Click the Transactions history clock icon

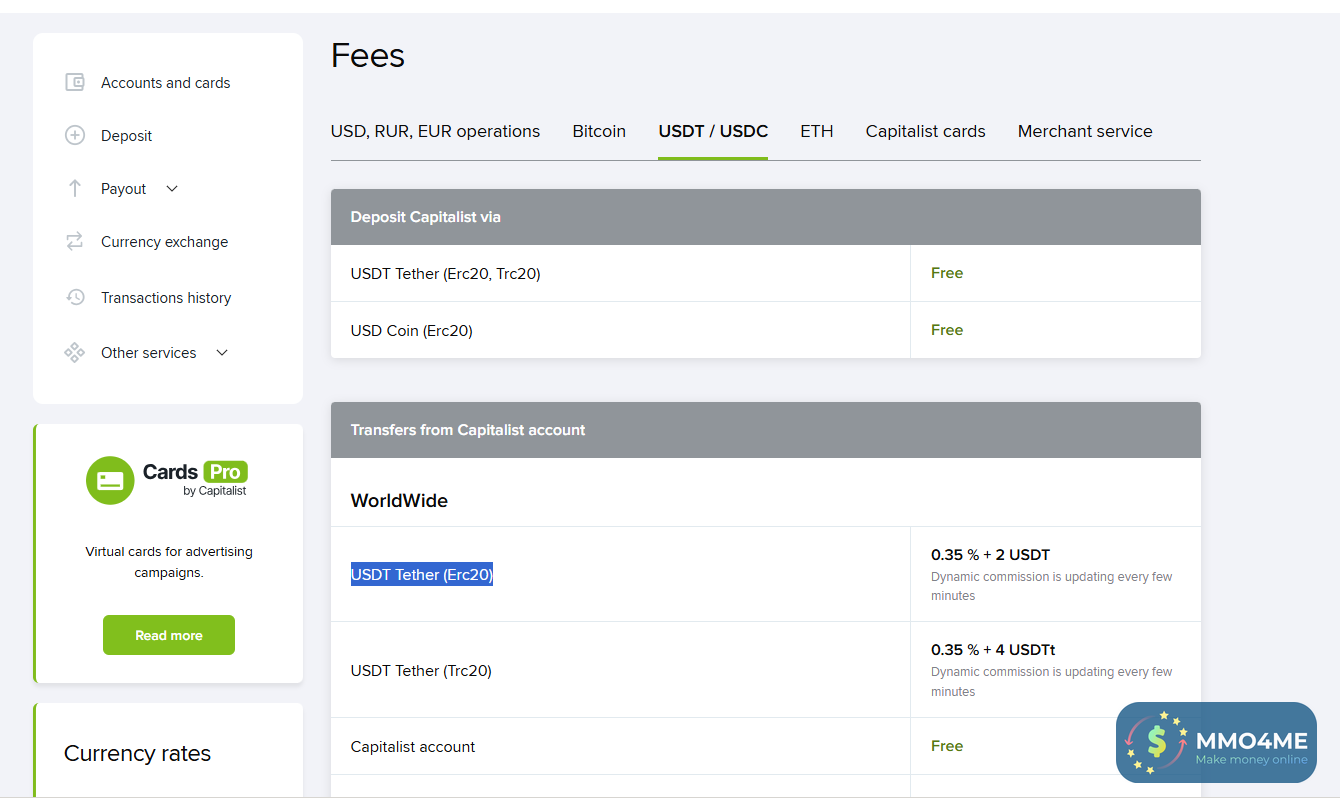pyautogui.click(x=75, y=297)
